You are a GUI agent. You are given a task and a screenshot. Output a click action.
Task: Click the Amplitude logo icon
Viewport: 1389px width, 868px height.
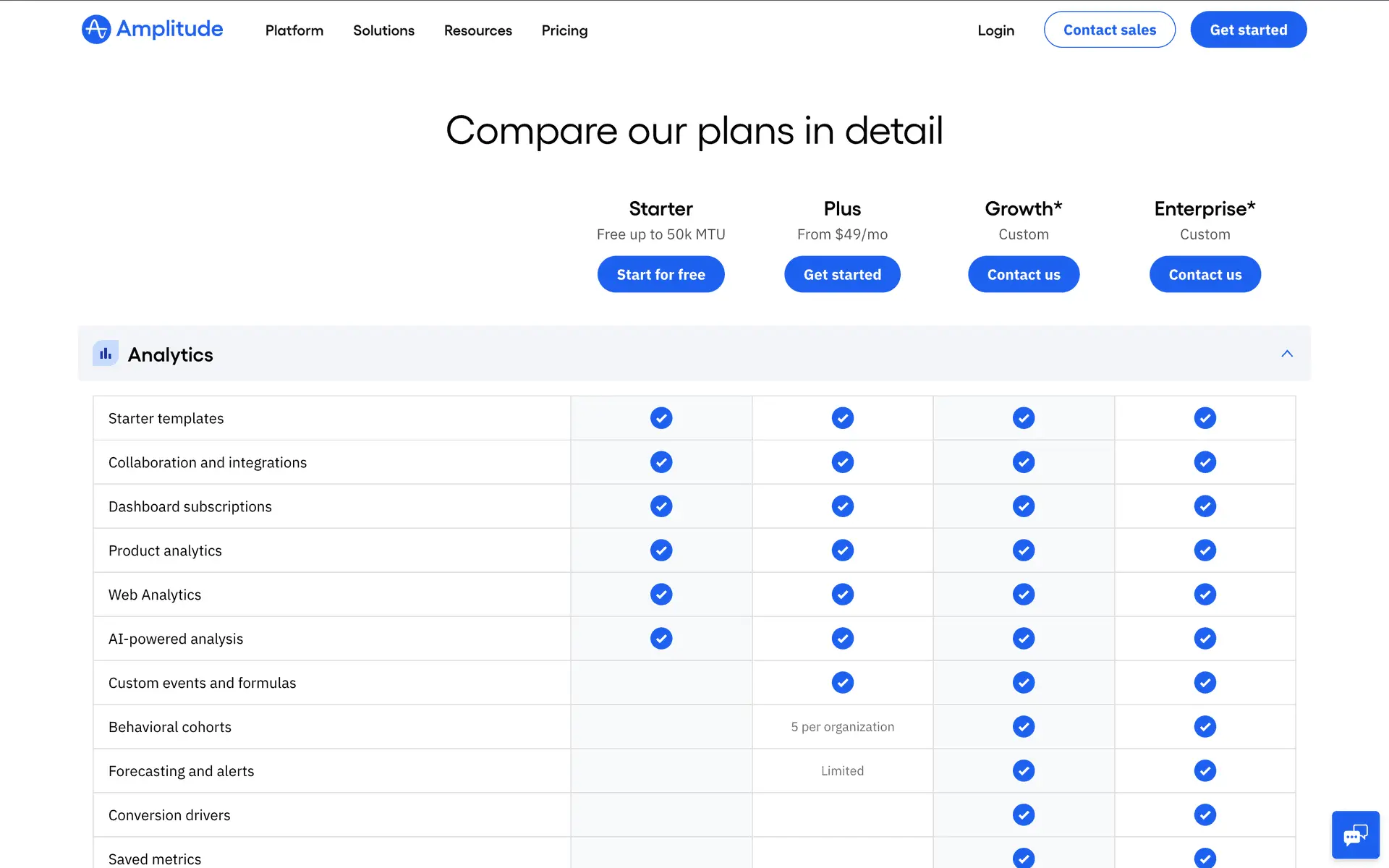(x=96, y=30)
